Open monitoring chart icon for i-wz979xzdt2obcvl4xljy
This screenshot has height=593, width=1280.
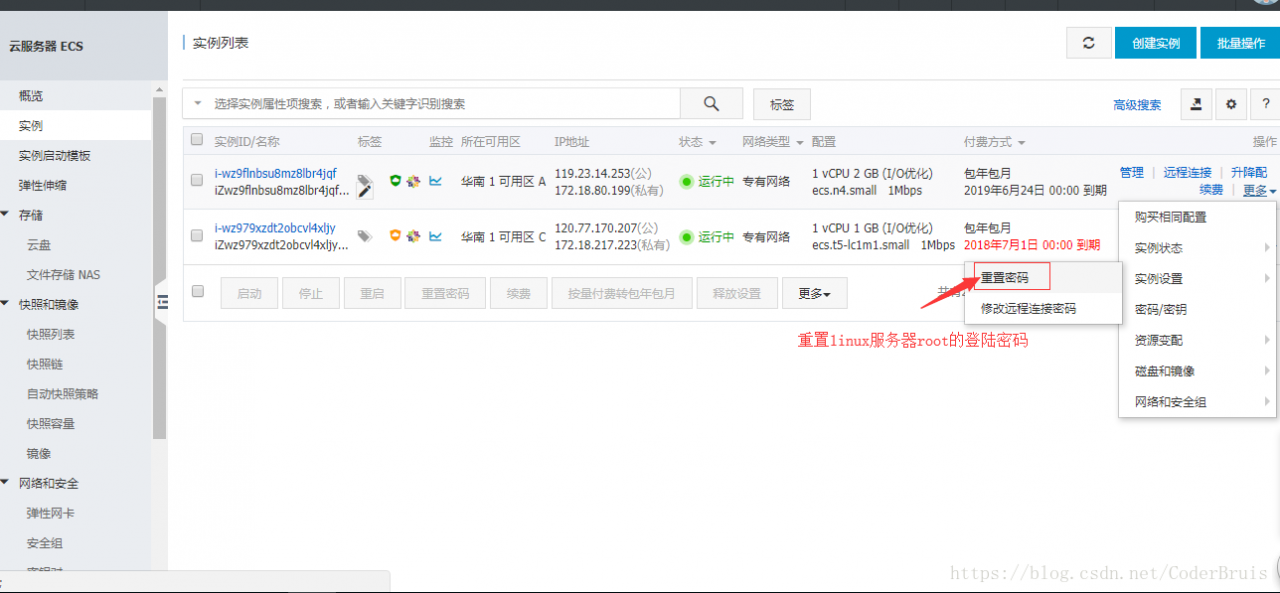[x=436, y=236]
